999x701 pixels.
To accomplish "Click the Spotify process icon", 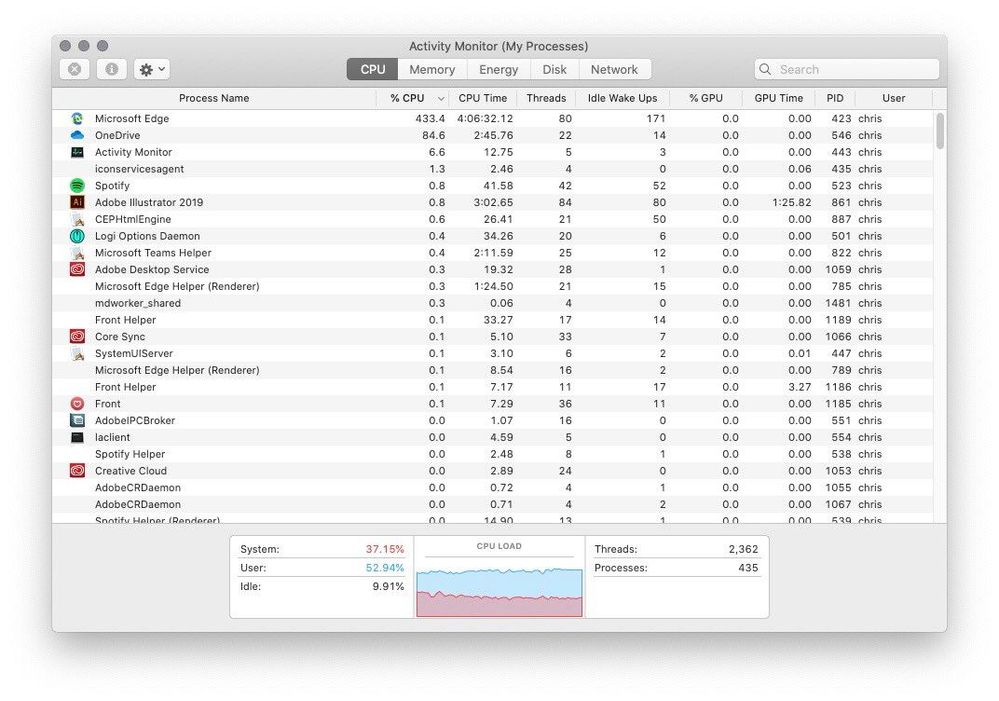I will [x=77, y=185].
